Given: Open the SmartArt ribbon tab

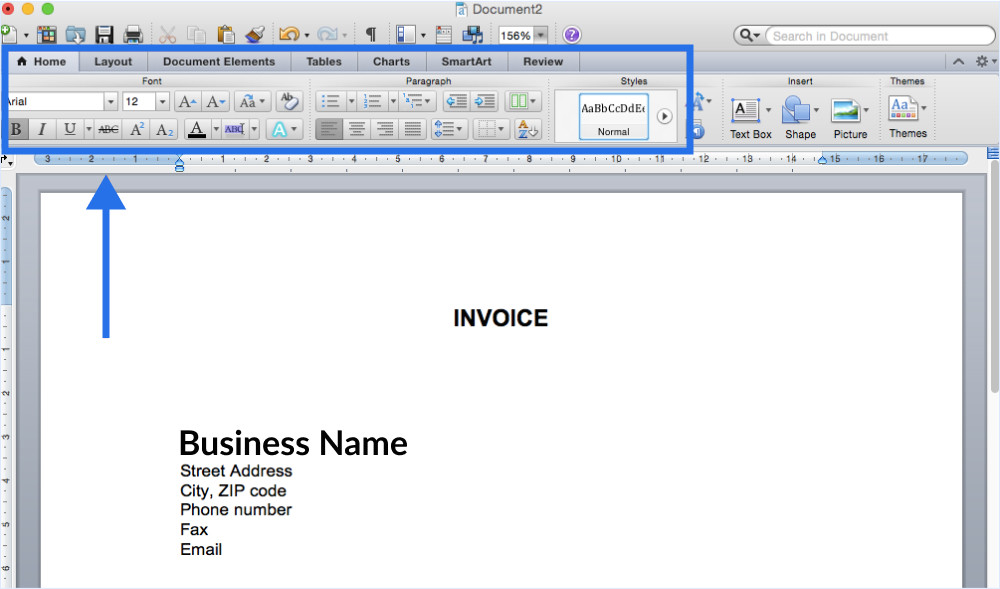Looking at the screenshot, I should [x=465, y=61].
